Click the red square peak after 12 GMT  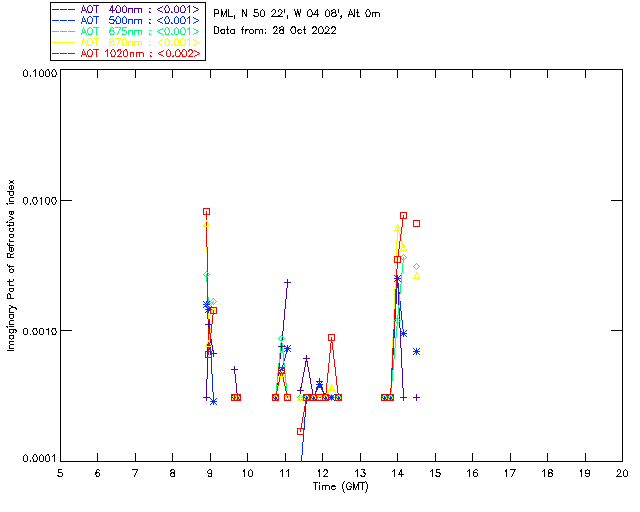pos(331,338)
